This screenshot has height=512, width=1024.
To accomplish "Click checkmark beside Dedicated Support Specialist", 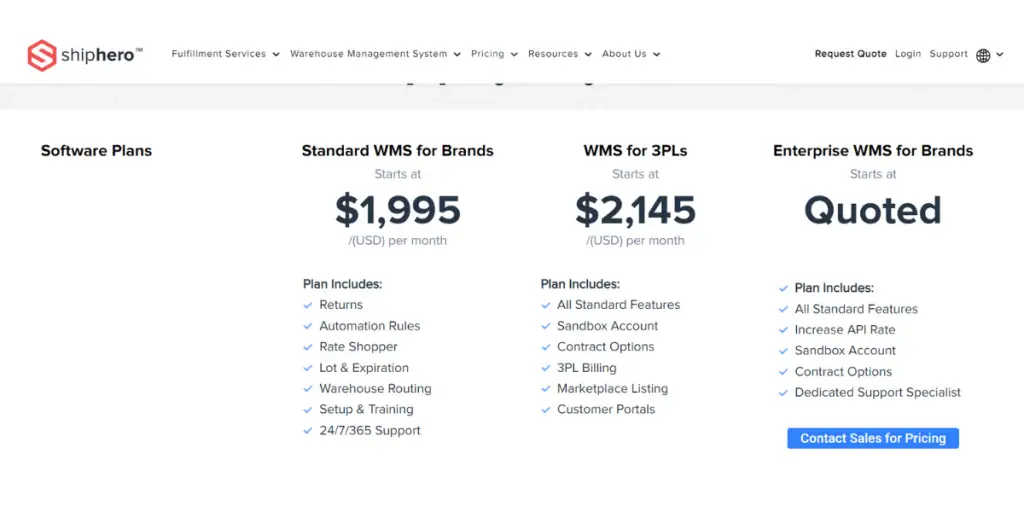I will 784,393.
